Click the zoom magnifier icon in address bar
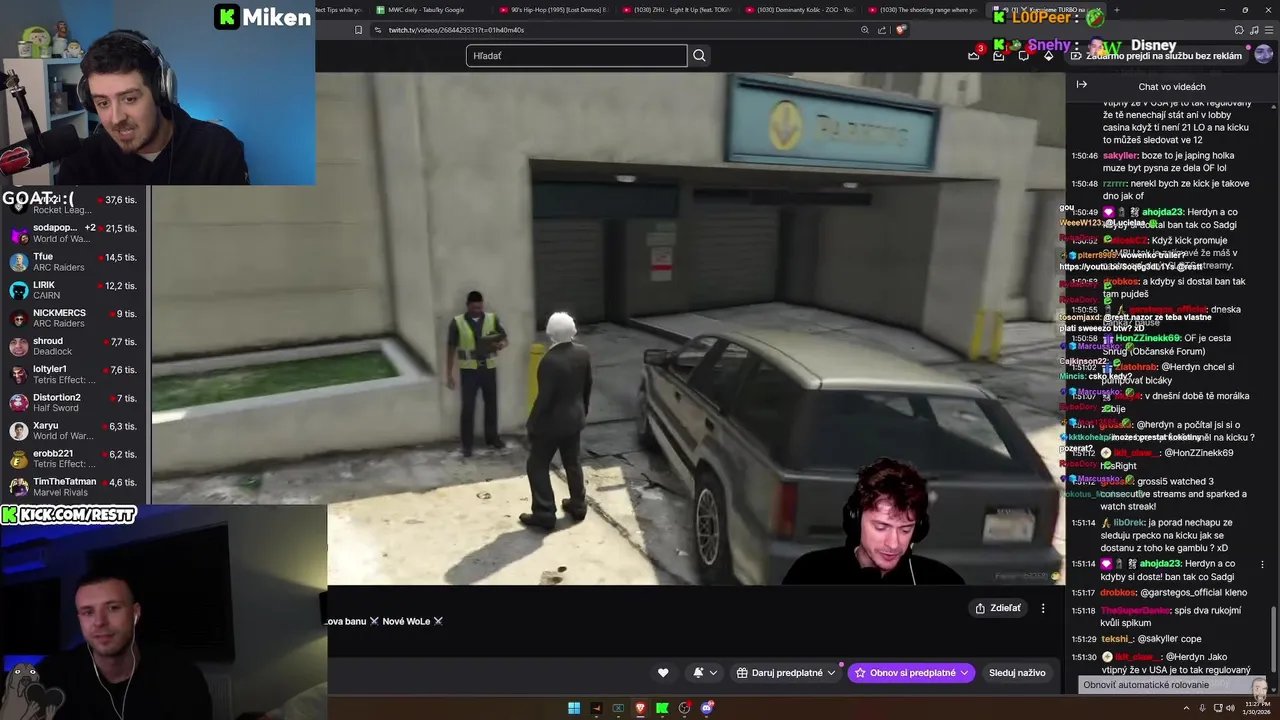The height and width of the screenshot is (720, 1280). [865, 30]
